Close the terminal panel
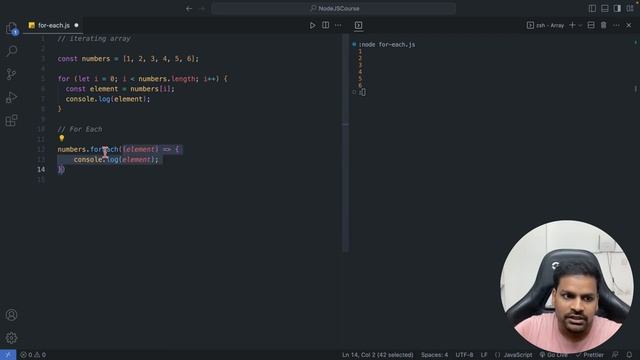Image resolution: width=640 pixels, height=360 pixels. point(629,25)
